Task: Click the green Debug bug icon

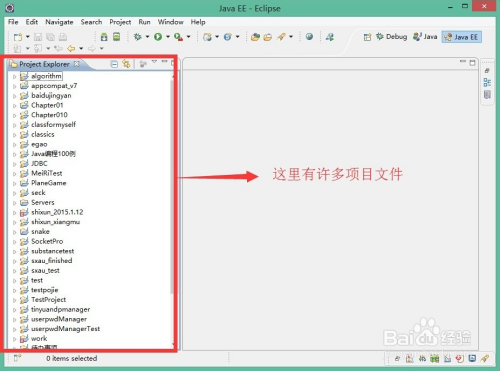Action: coord(137,37)
